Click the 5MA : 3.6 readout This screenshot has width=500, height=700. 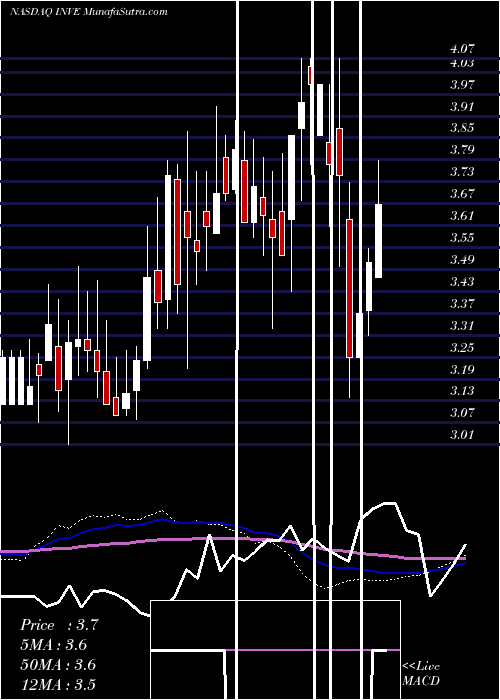54,645
